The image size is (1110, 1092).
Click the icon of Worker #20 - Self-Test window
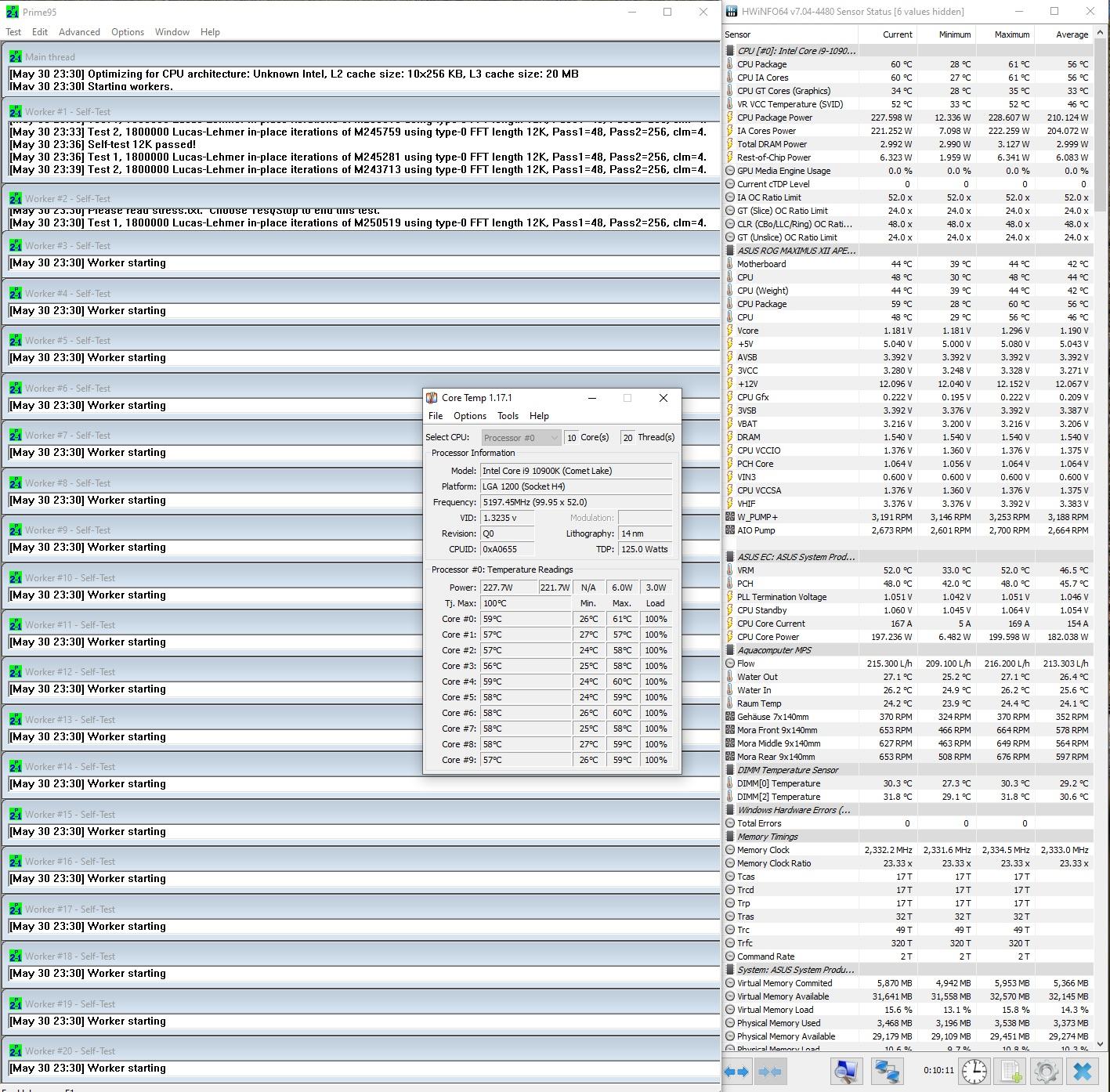click(15, 1050)
